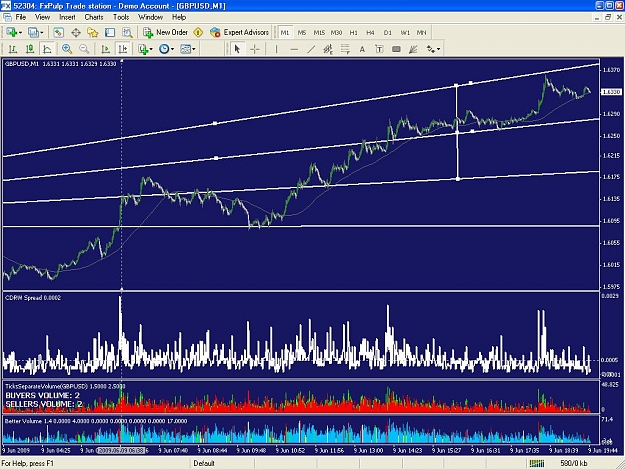Restore the inner chart window button

pos(608,17)
